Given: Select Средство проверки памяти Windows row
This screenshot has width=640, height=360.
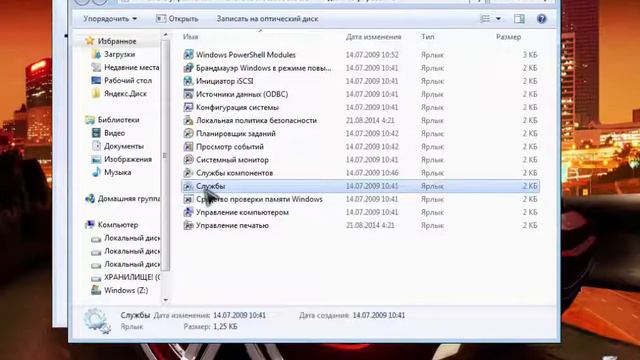Looking at the screenshot, I should pos(360,199).
